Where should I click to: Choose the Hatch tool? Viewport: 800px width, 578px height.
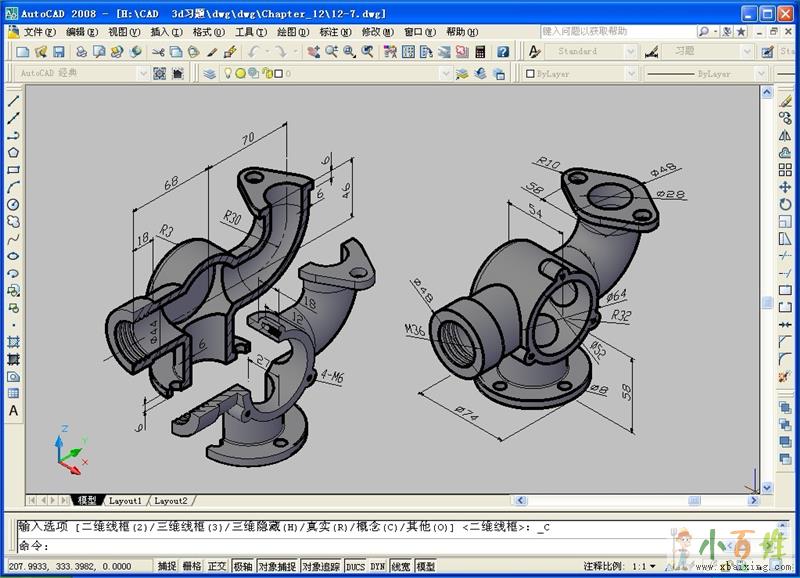13,341
